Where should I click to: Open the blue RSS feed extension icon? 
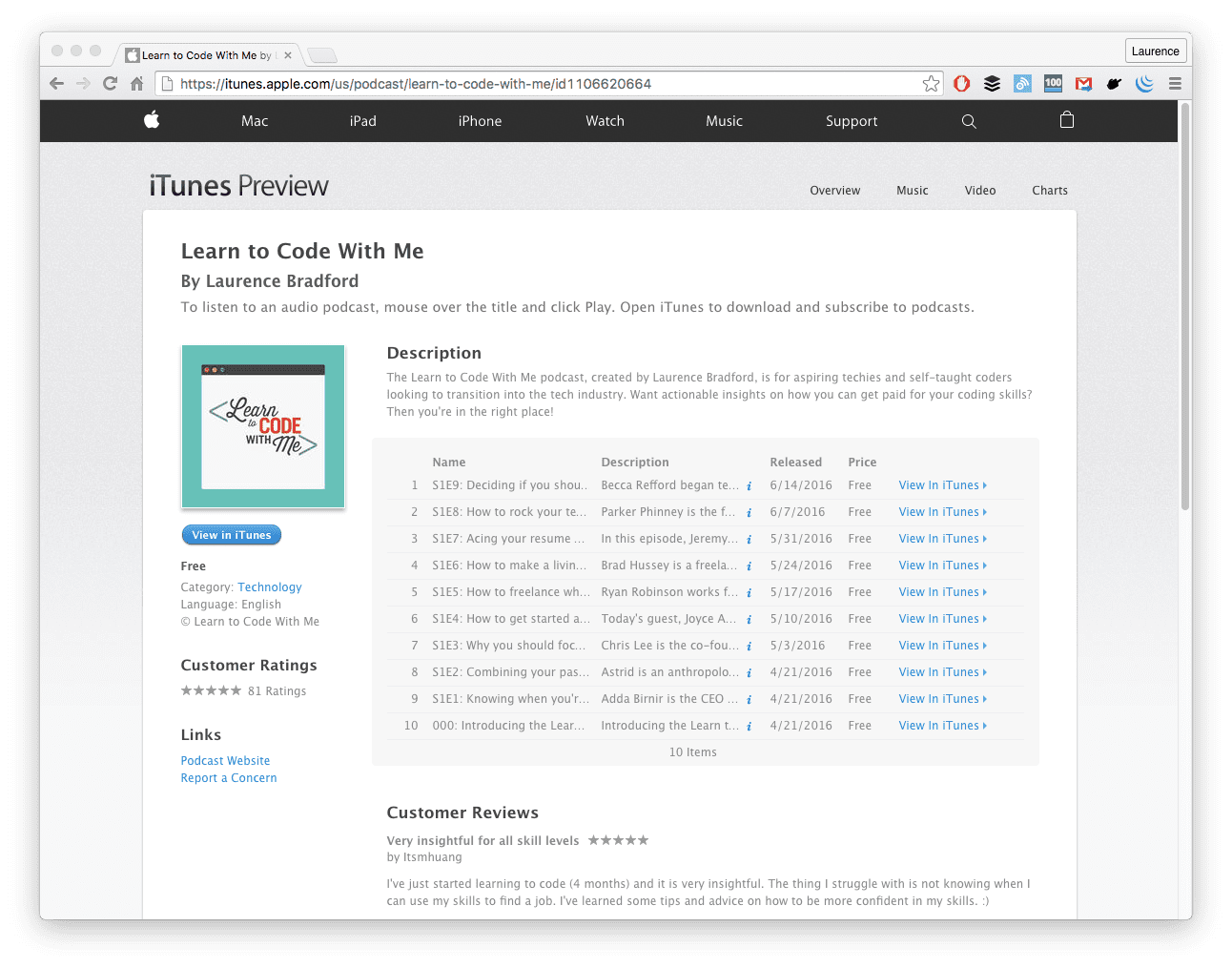pos(1022,84)
